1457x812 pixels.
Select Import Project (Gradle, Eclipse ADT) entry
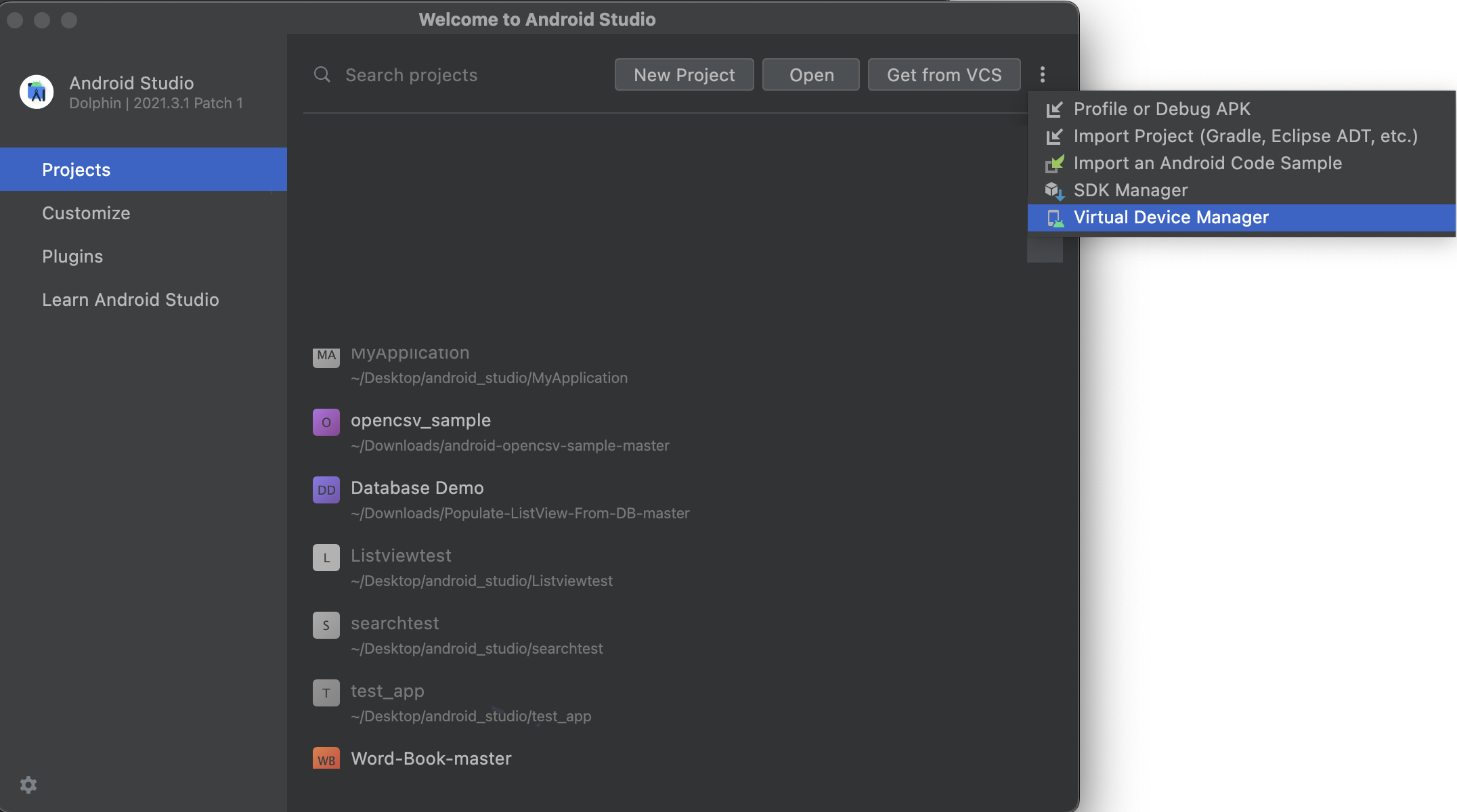[1245, 136]
